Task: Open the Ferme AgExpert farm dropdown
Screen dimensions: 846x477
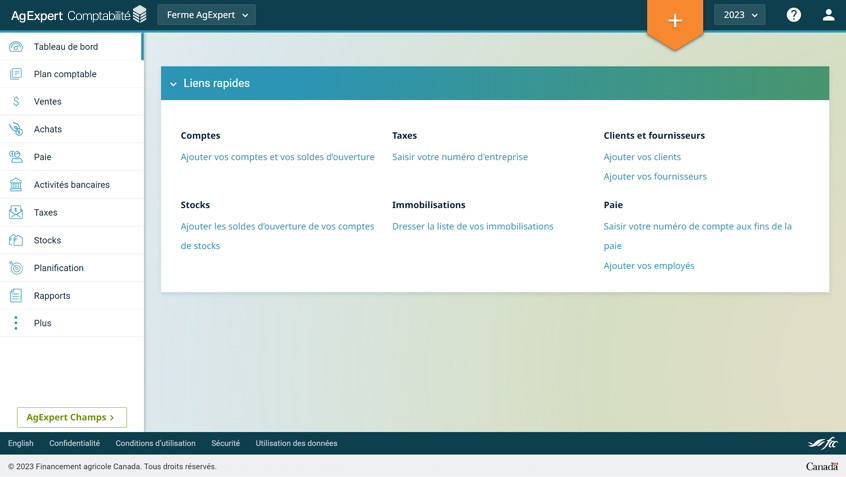Action: [x=207, y=15]
